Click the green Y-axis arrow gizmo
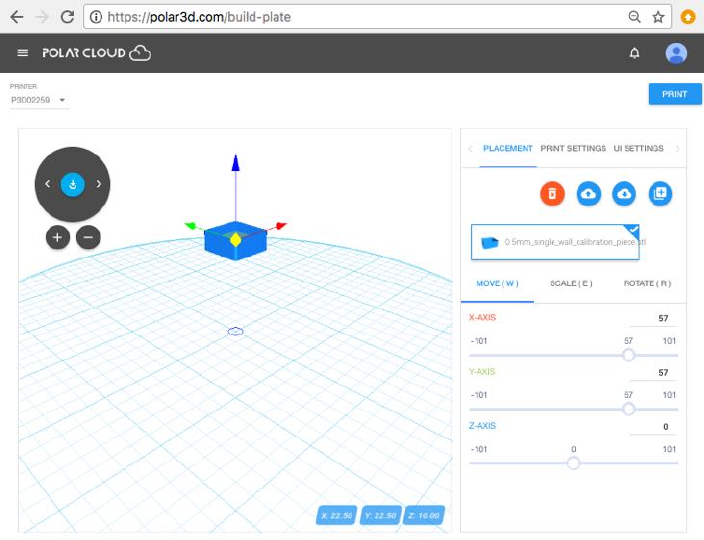704x540 pixels. [x=191, y=225]
